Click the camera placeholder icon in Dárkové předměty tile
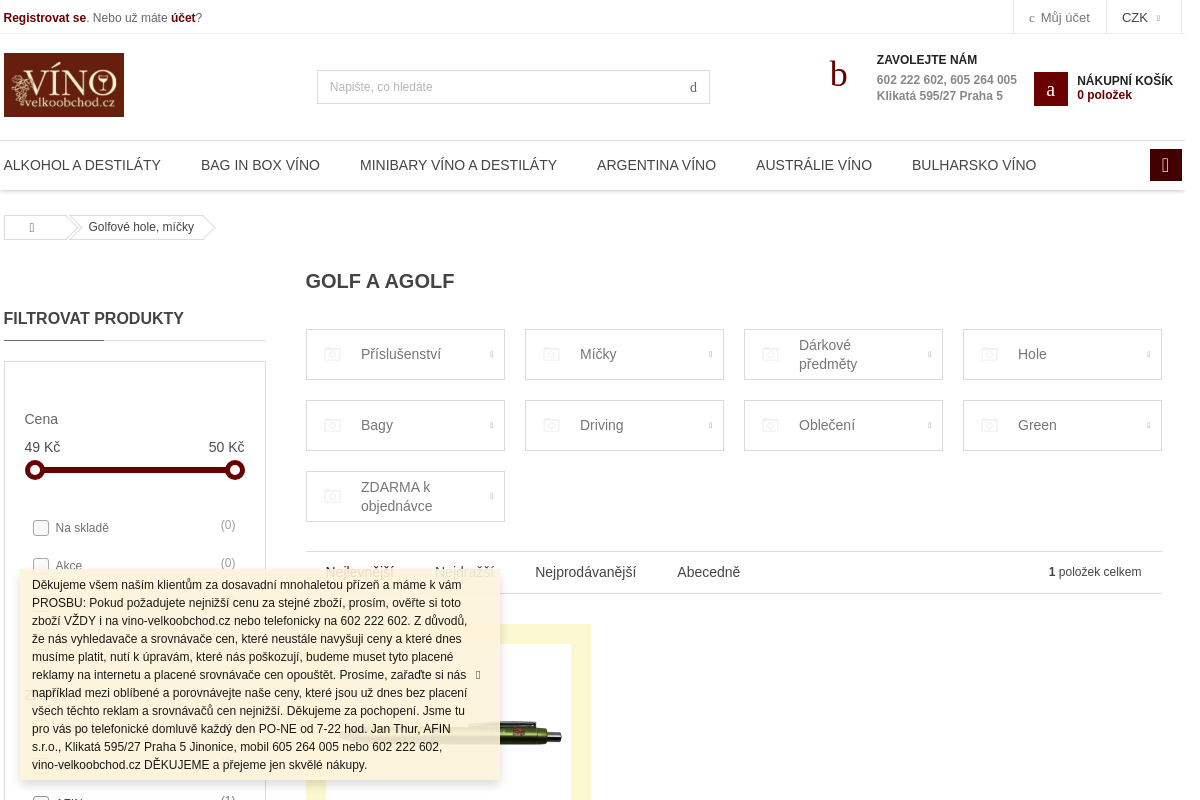The height and width of the screenshot is (800, 1200). click(x=771, y=354)
